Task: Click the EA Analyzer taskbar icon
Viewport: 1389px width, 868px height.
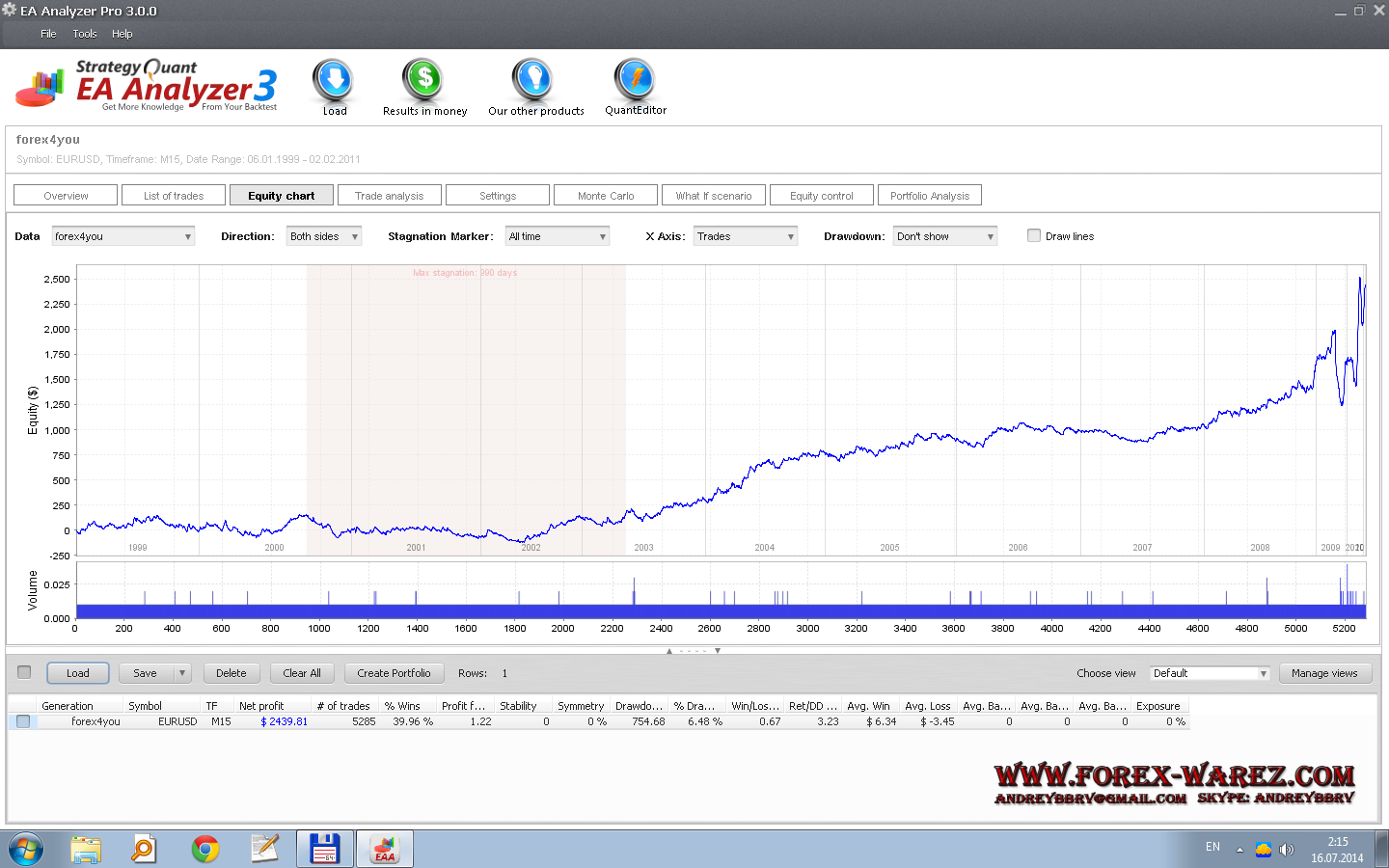Action: 385,849
